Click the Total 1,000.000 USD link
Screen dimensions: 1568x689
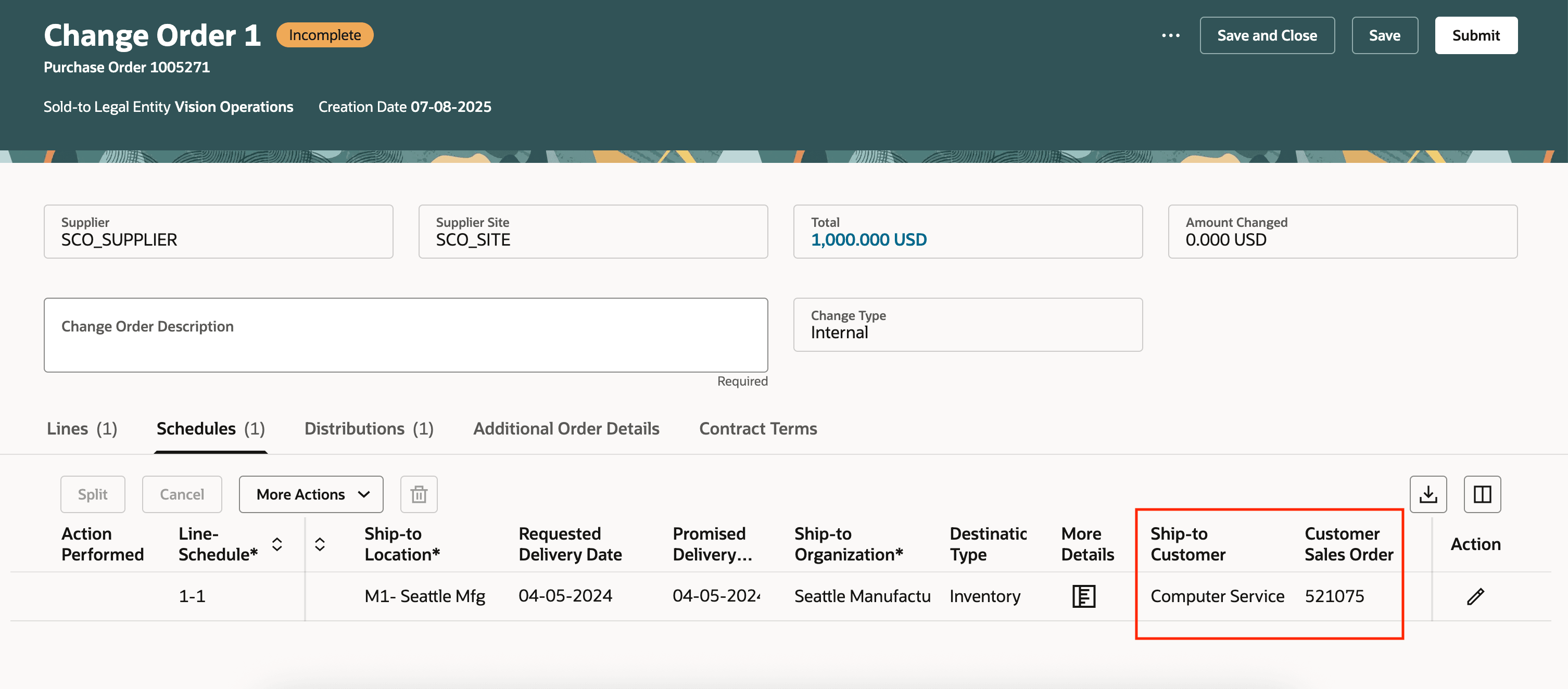coord(868,240)
